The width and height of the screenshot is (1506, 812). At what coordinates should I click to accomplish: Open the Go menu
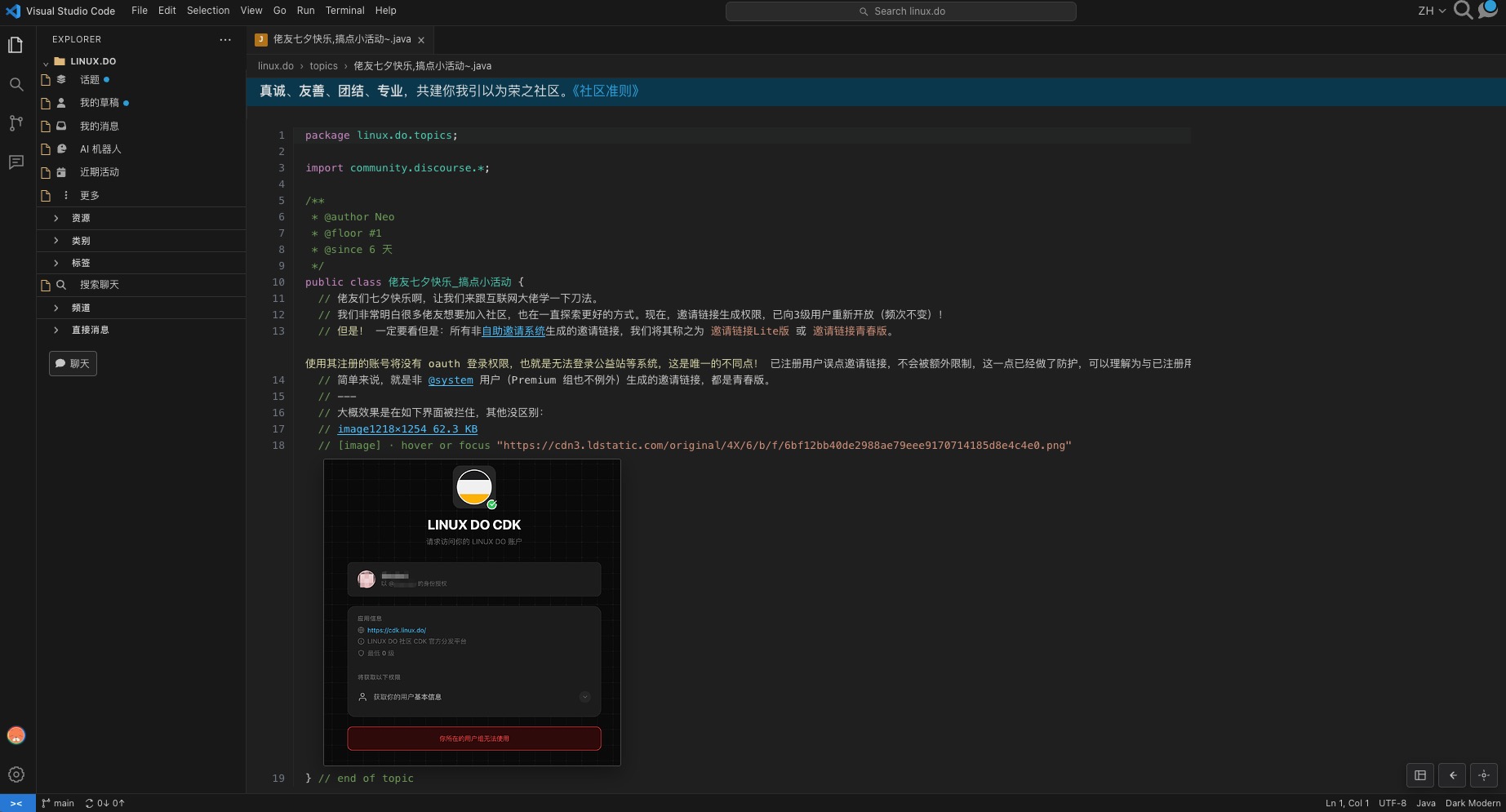[x=280, y=11]
